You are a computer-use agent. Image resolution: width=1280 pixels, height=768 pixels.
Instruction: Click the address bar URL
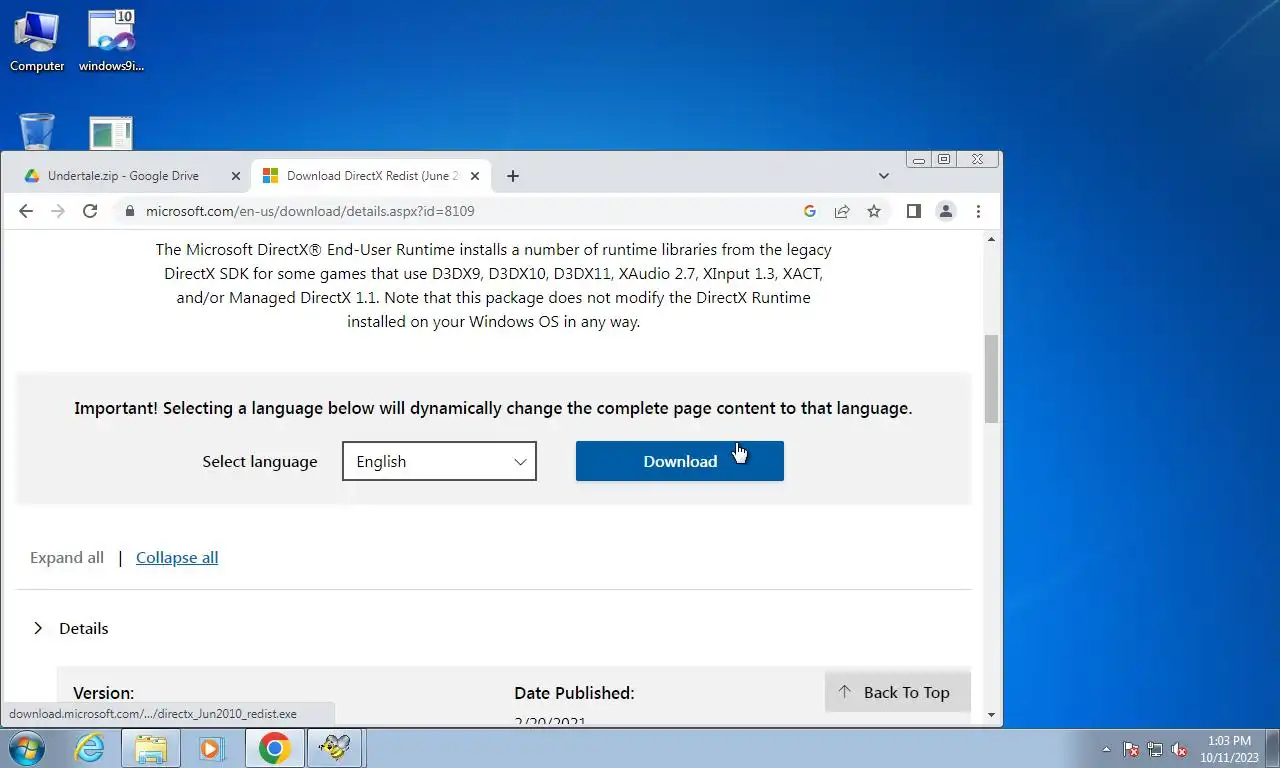pyautogui.click(x=310, y=211)
